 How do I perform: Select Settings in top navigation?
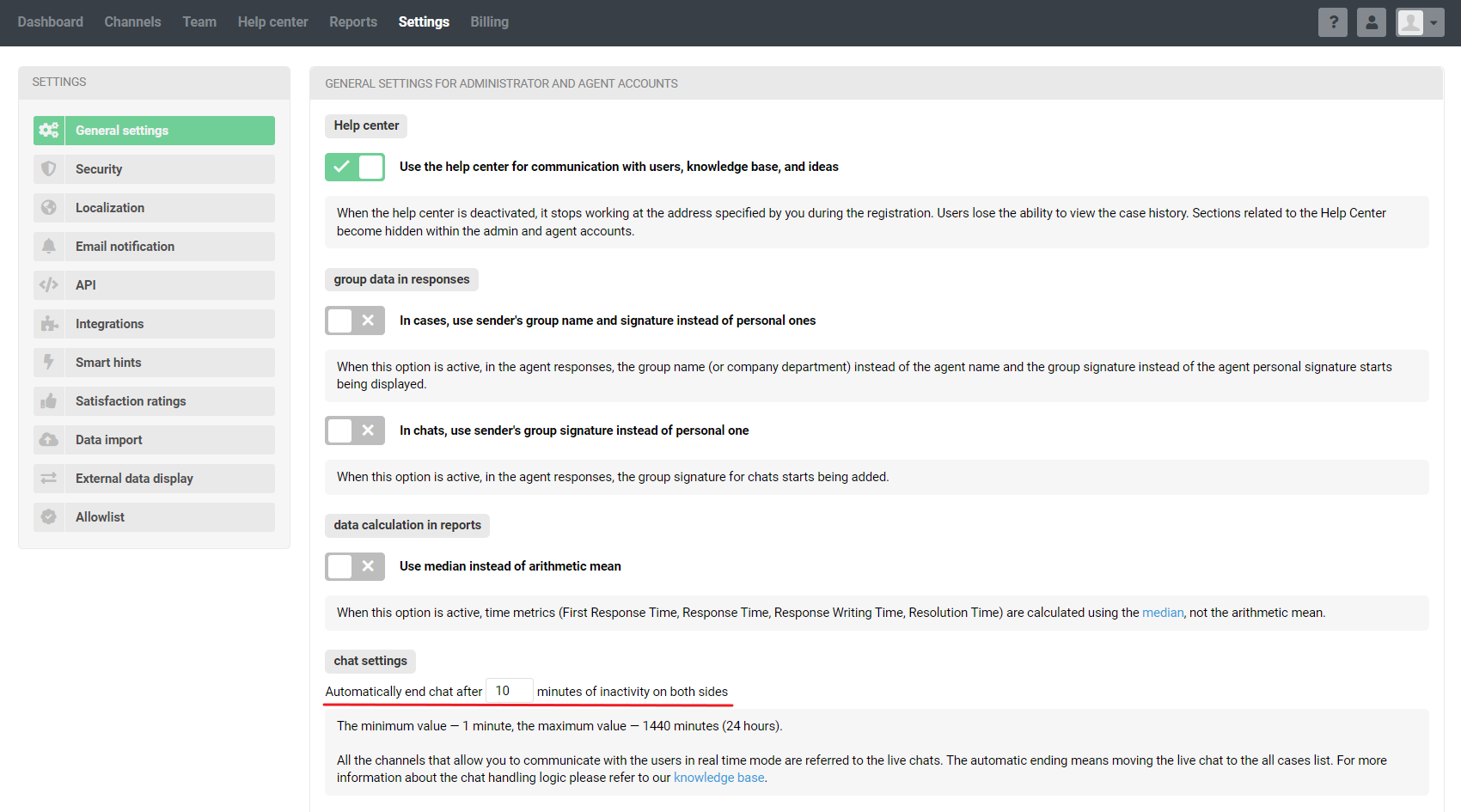click(x=424, y=22)
